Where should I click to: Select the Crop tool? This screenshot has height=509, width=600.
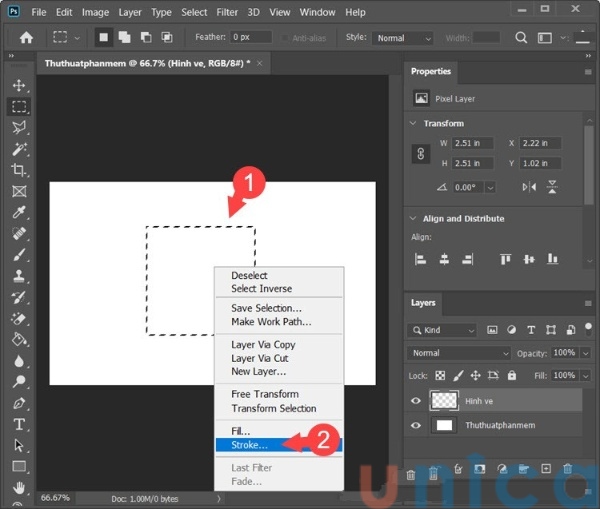click(x=19, y=170)
